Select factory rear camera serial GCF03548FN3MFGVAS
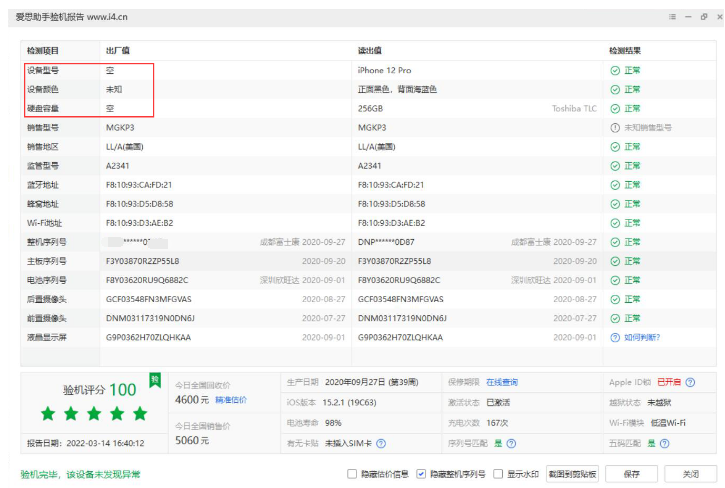Screen dimensions: 725x488 pyautogui.click(x=148, y=299)
